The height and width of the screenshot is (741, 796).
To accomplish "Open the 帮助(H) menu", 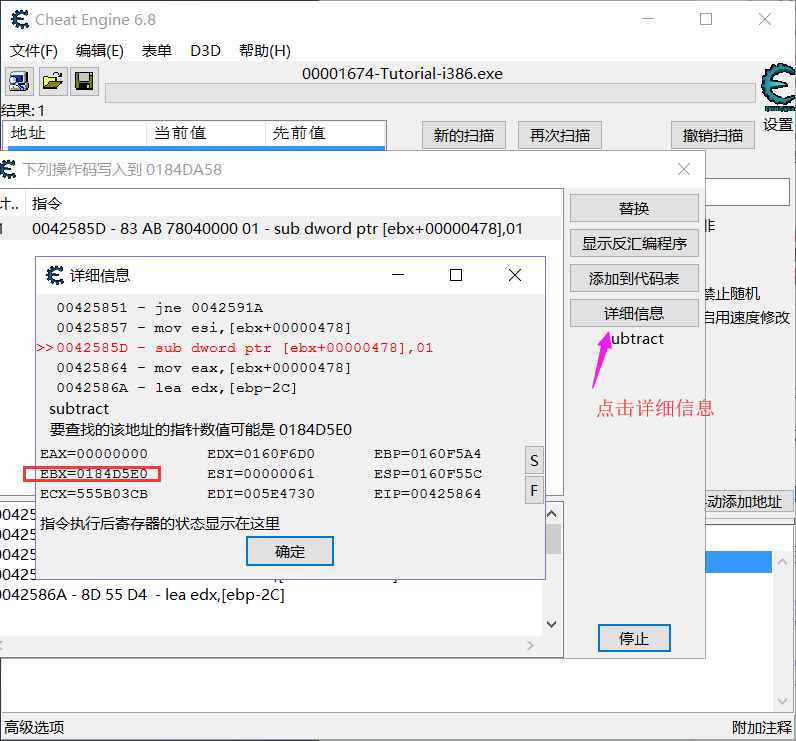I will coord(265,51).
